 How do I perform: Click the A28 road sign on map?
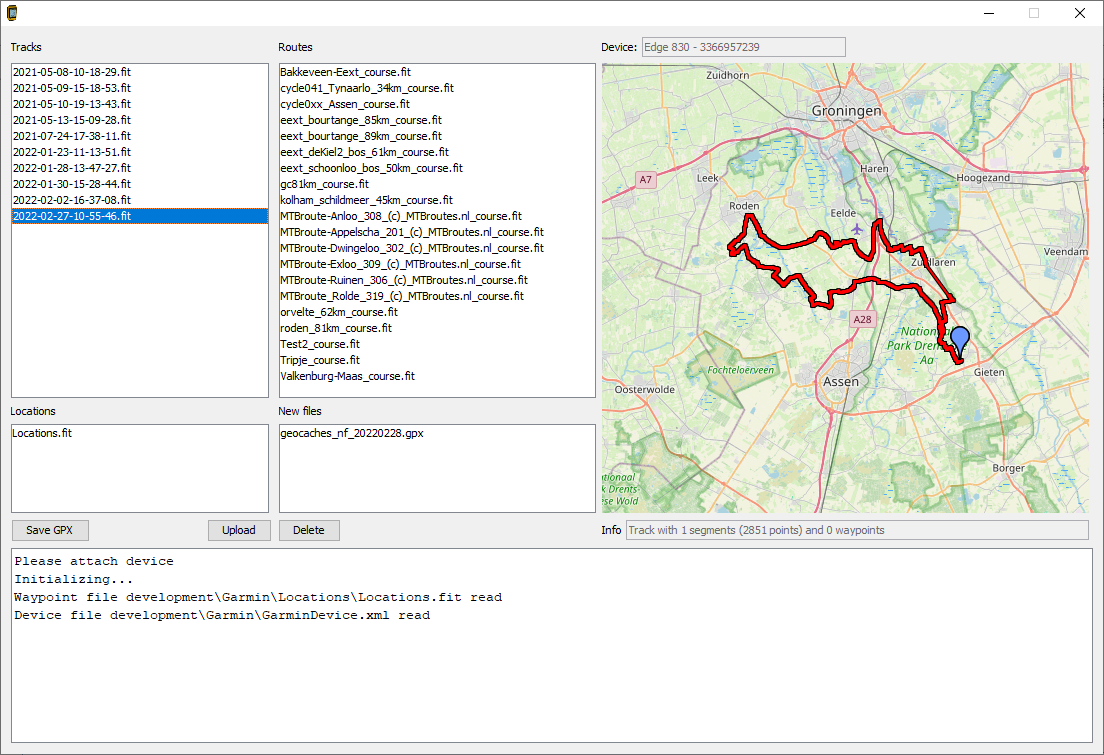[x=862, y=320]
